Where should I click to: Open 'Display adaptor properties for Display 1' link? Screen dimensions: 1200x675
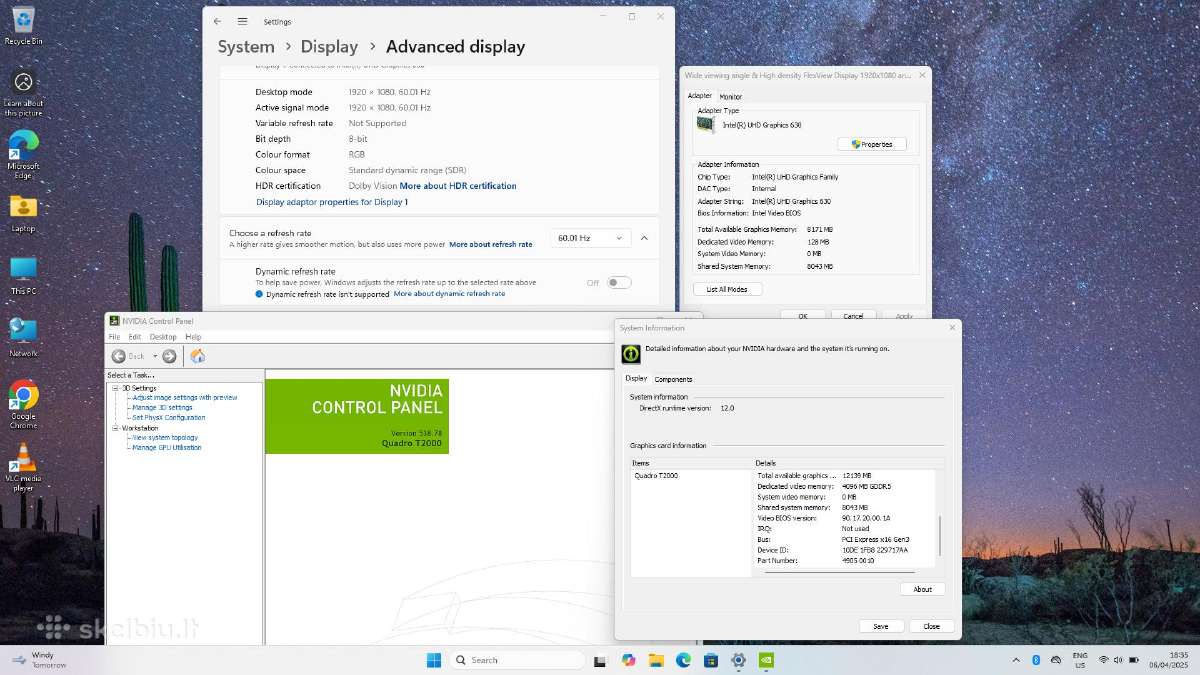(332, 202)
